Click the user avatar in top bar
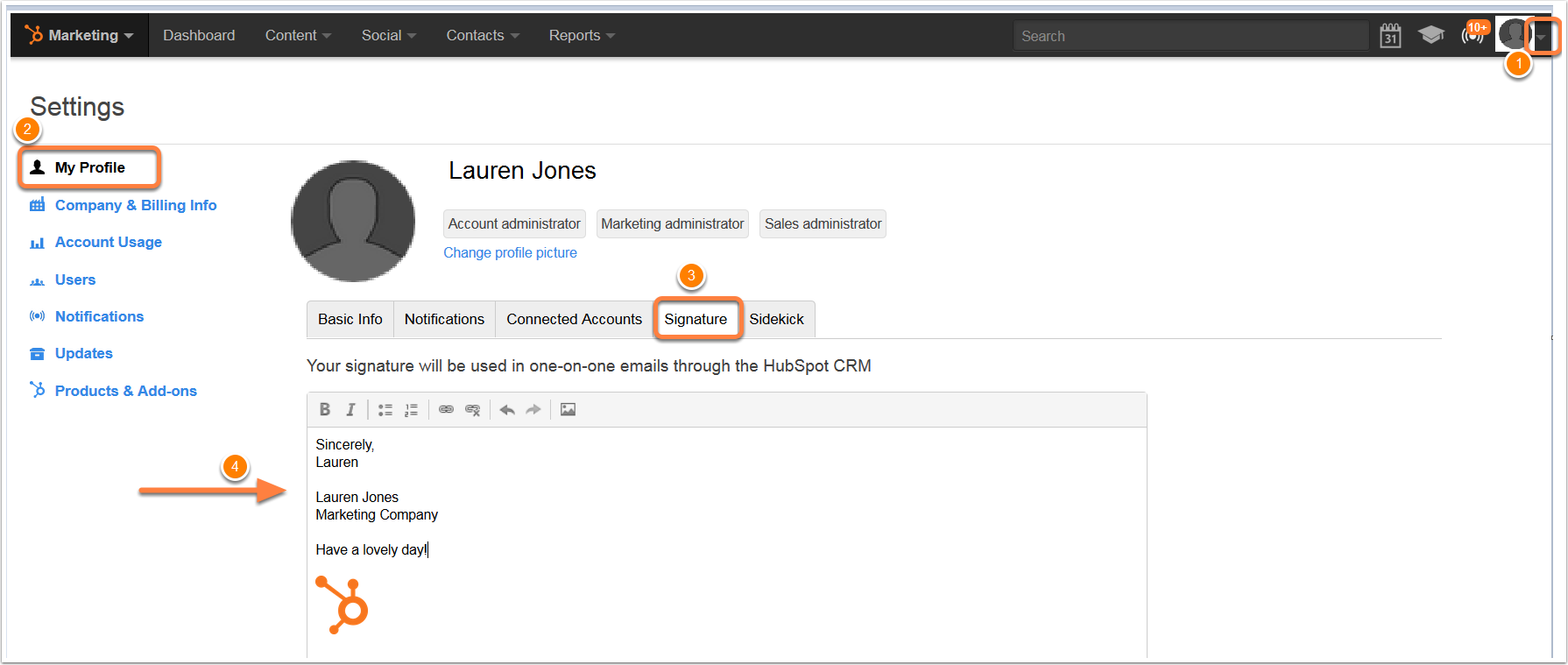Image resolution: width=1568 pixels, height=665 pixels. (x=1513, y=34)
